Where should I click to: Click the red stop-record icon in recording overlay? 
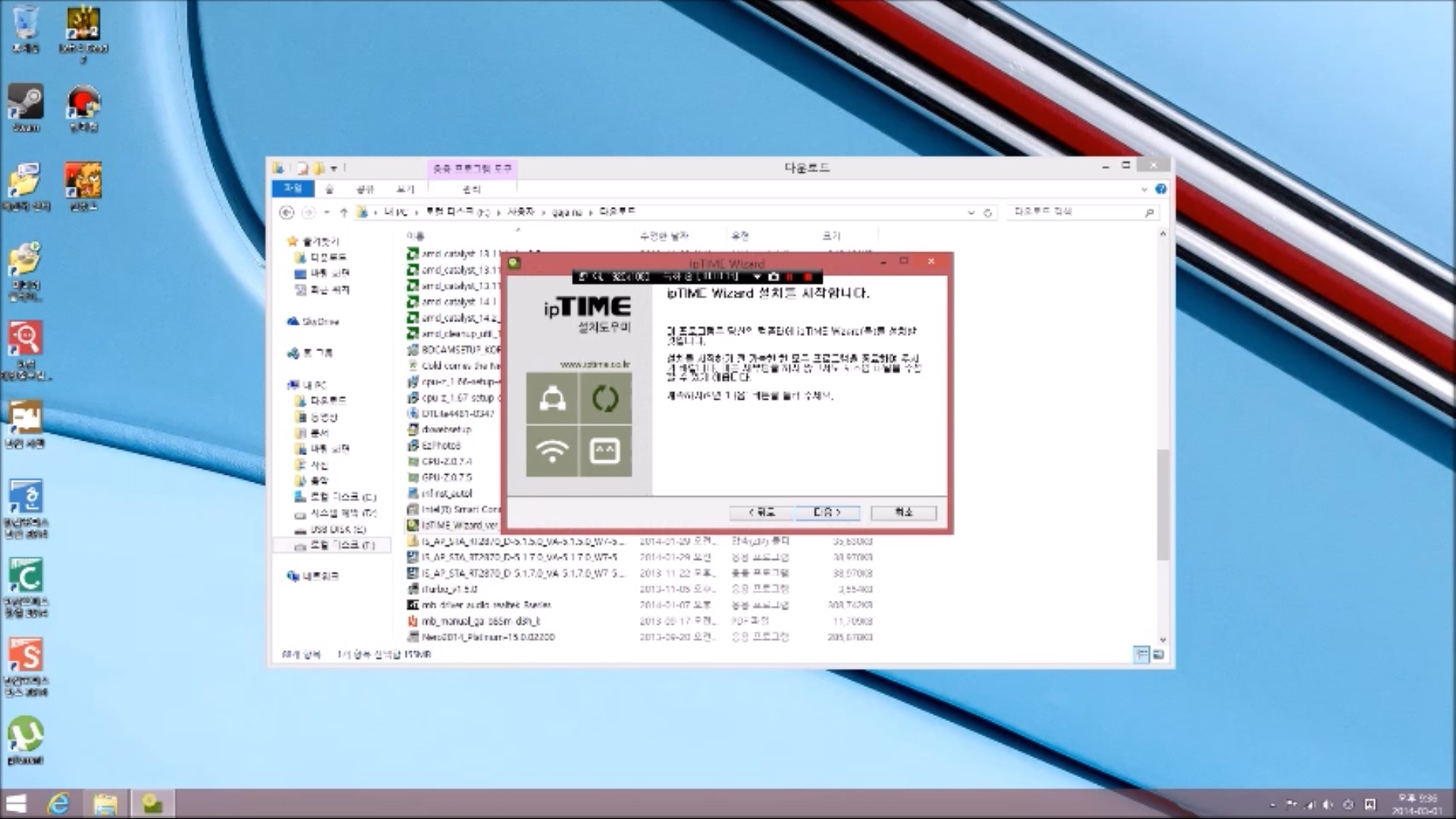click(x=808, y=277)
